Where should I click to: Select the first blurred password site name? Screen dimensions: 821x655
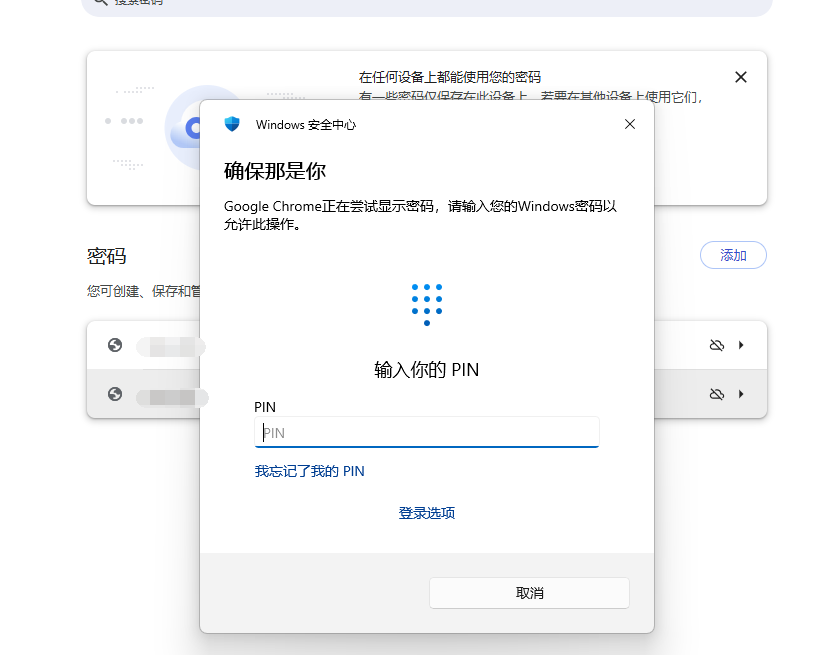[x=168, y=346]
